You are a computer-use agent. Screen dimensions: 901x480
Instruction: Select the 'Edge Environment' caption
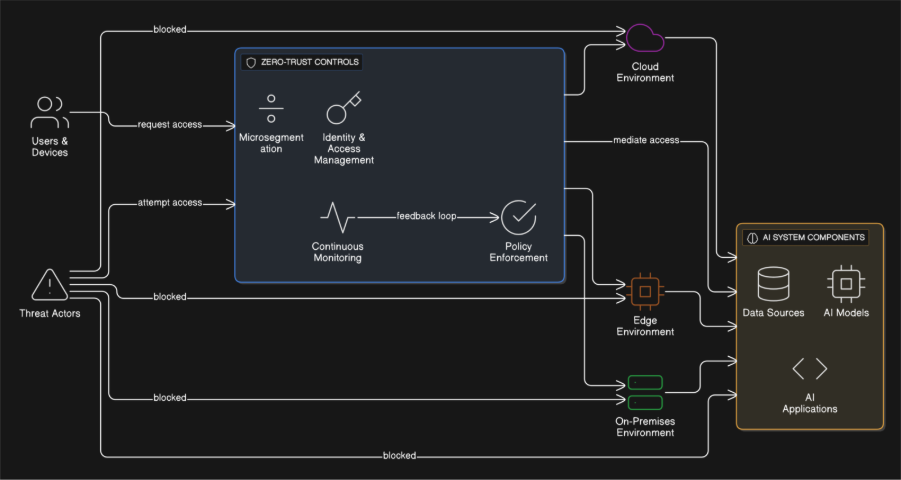tap(645, 326)
